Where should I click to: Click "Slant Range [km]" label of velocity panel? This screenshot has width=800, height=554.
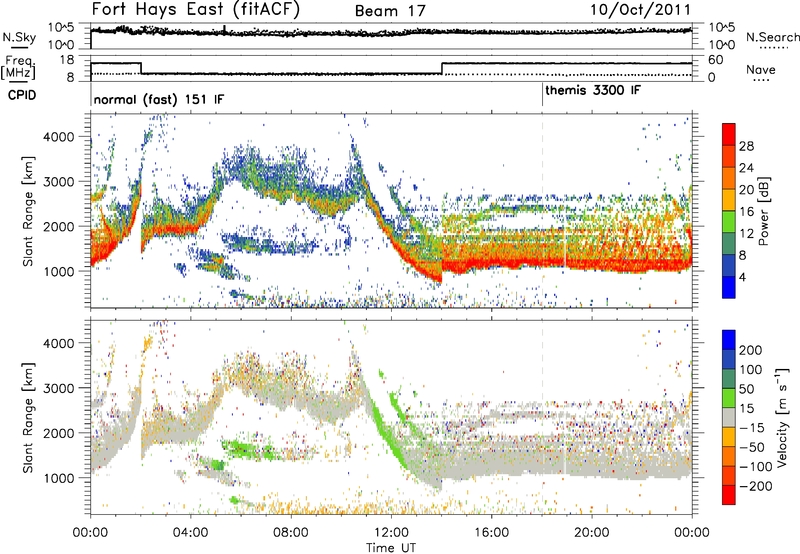[x=28, y=418]
